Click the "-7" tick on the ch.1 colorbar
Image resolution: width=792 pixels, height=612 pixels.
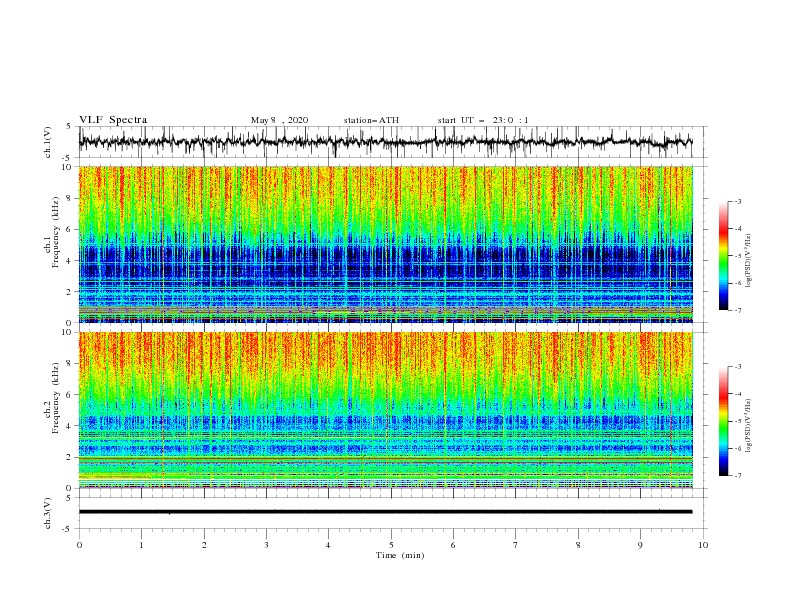pyautogui.click(x=737, y=310)
